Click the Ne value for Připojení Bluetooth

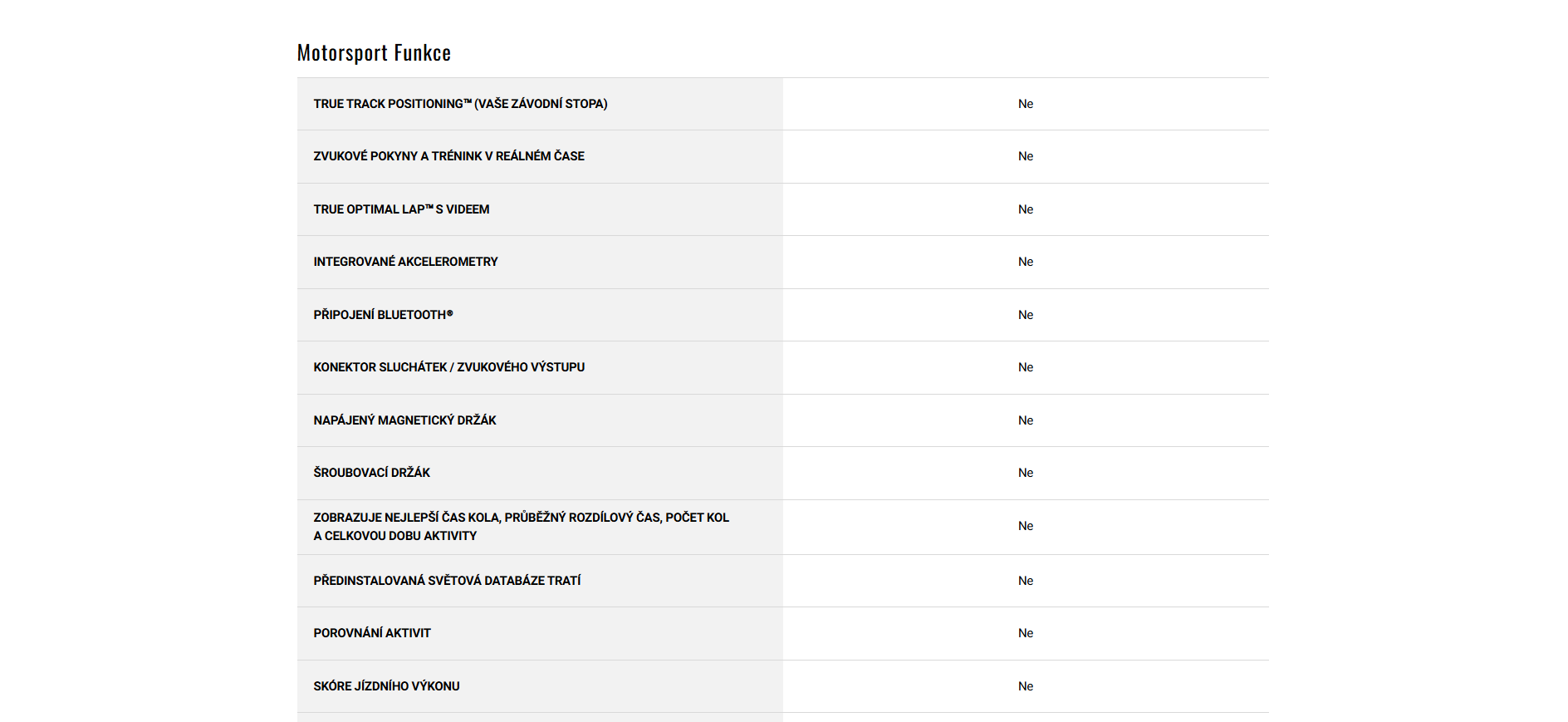coord(1026,315)
